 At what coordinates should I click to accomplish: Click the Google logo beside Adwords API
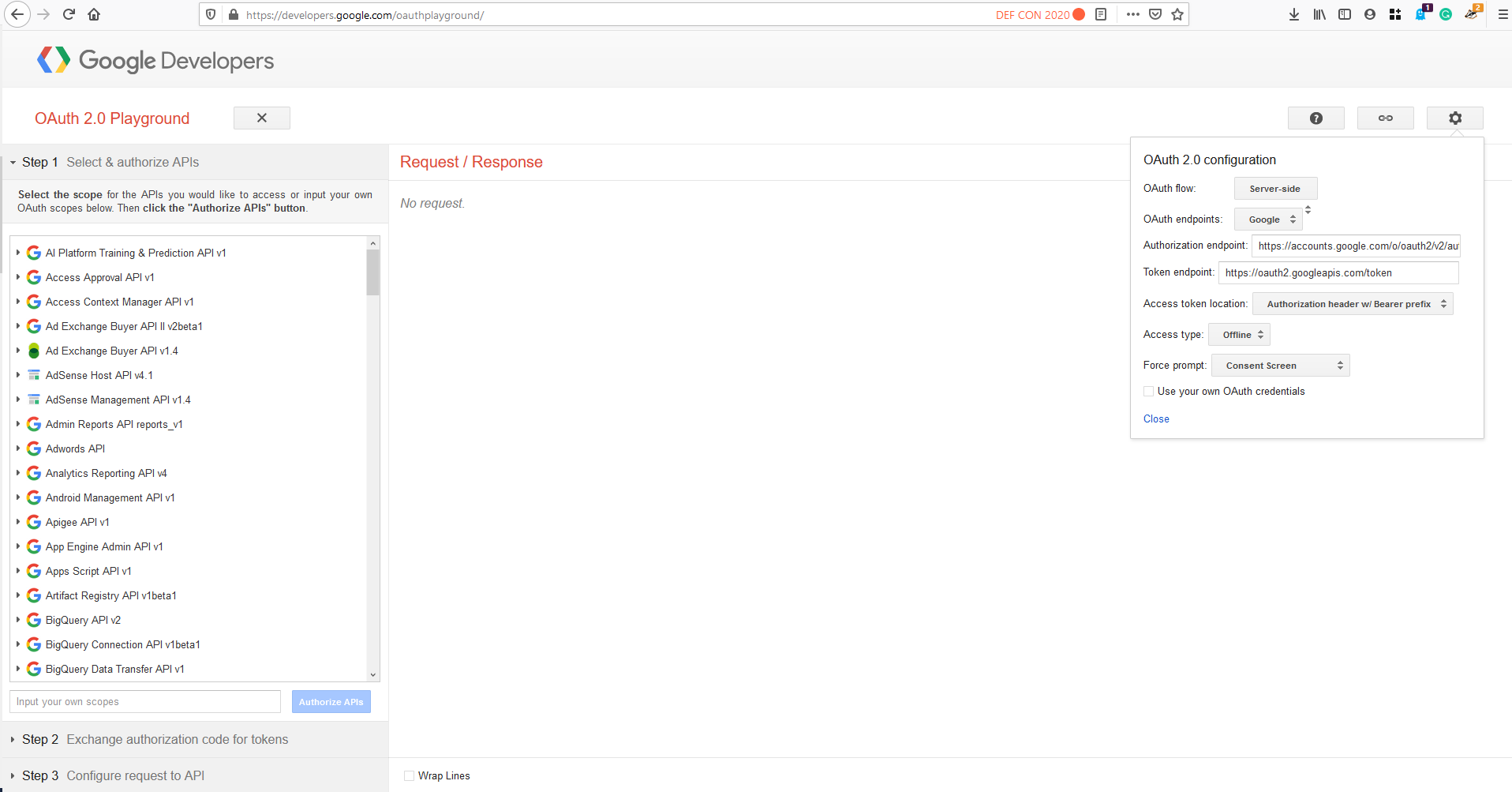click(x=34, y=449)
